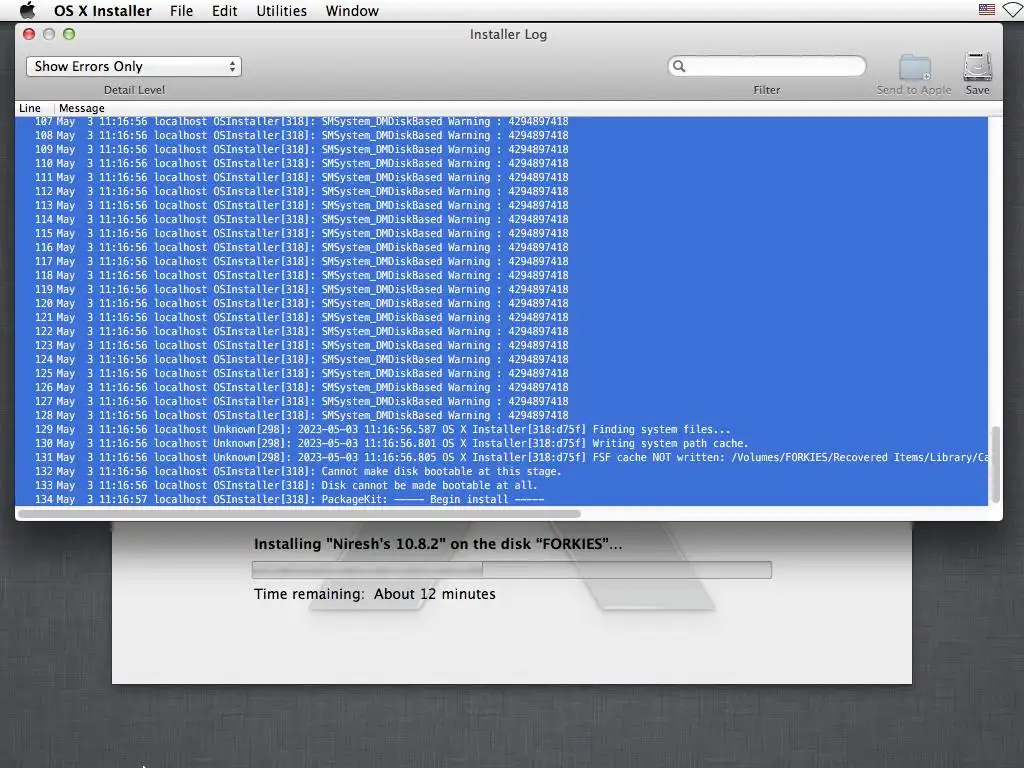
Task: Minimize the Installer Log window
Action: click(49, 34)
